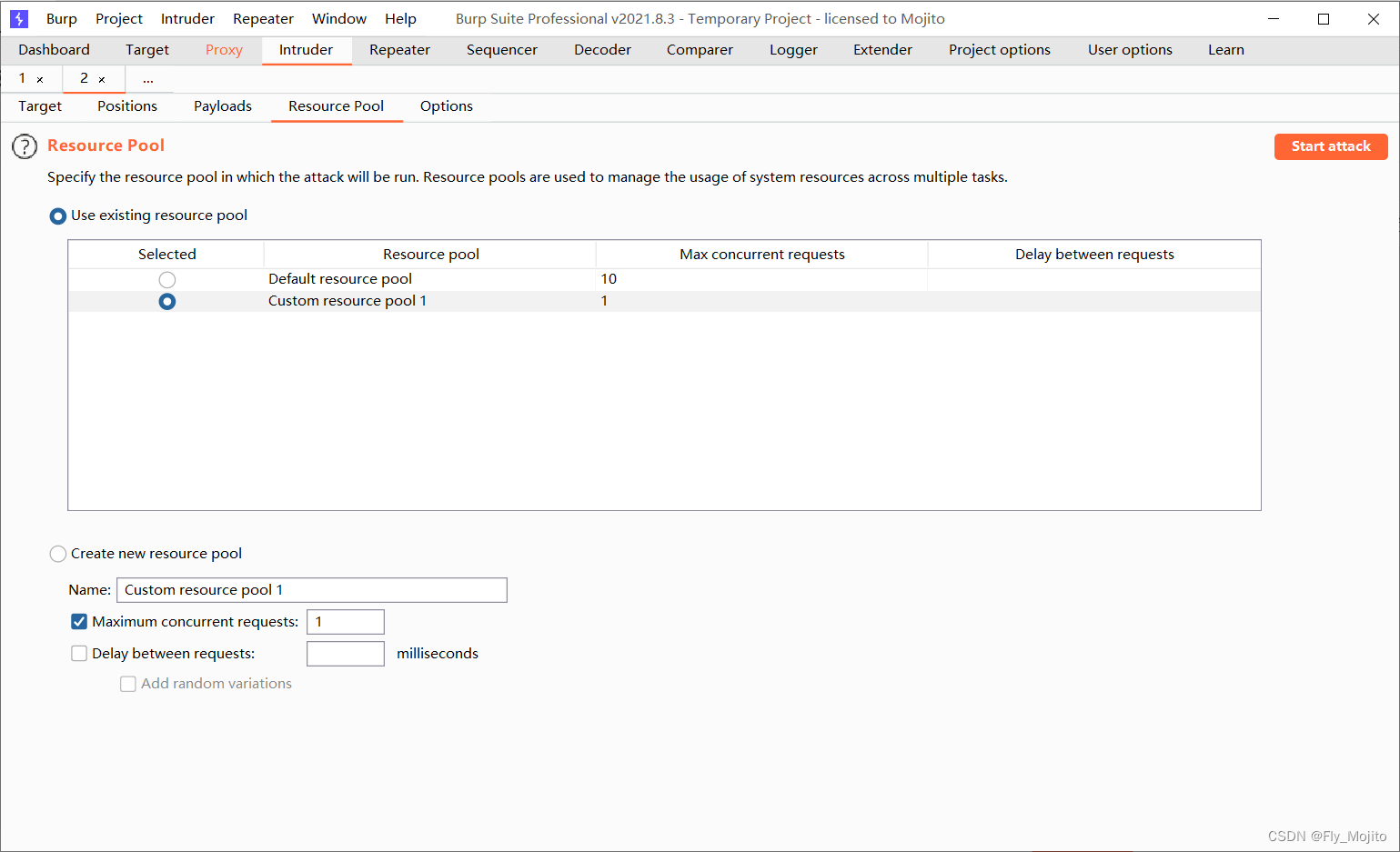The height and width of the screenshot is (852, 1400).
Task: Click the Resource Pool section heading
Action: [x=106, y=145]
